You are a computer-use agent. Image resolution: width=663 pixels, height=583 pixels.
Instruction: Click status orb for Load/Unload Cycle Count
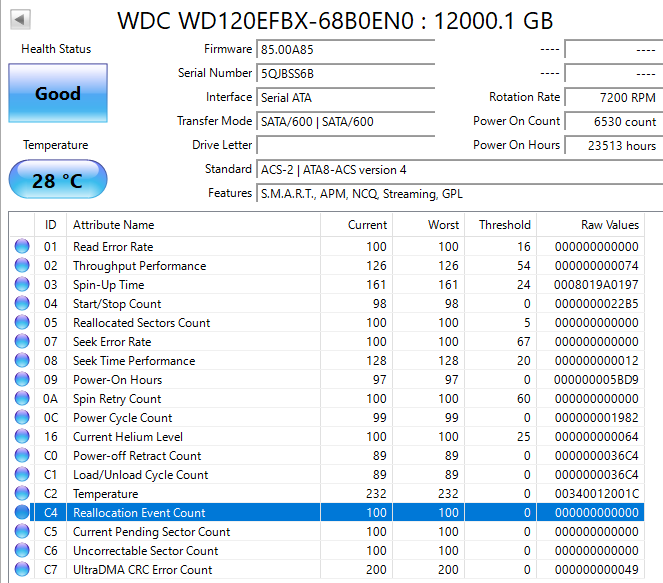pyautogui.click(x=22, y=474)
